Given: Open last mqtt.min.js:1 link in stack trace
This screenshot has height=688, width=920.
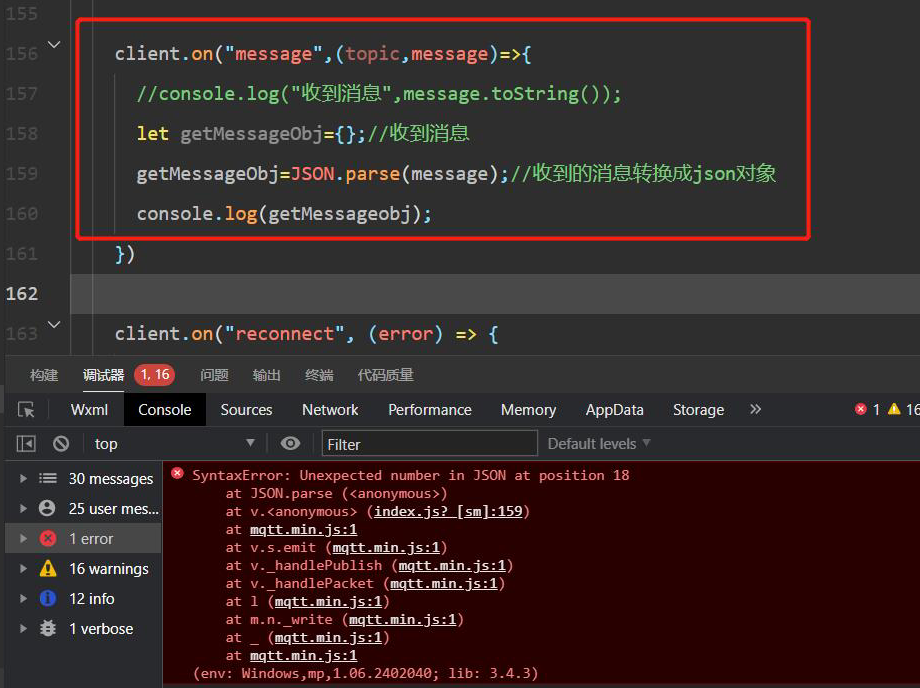Looking at the screenshot, I should (x=303, y=656).
